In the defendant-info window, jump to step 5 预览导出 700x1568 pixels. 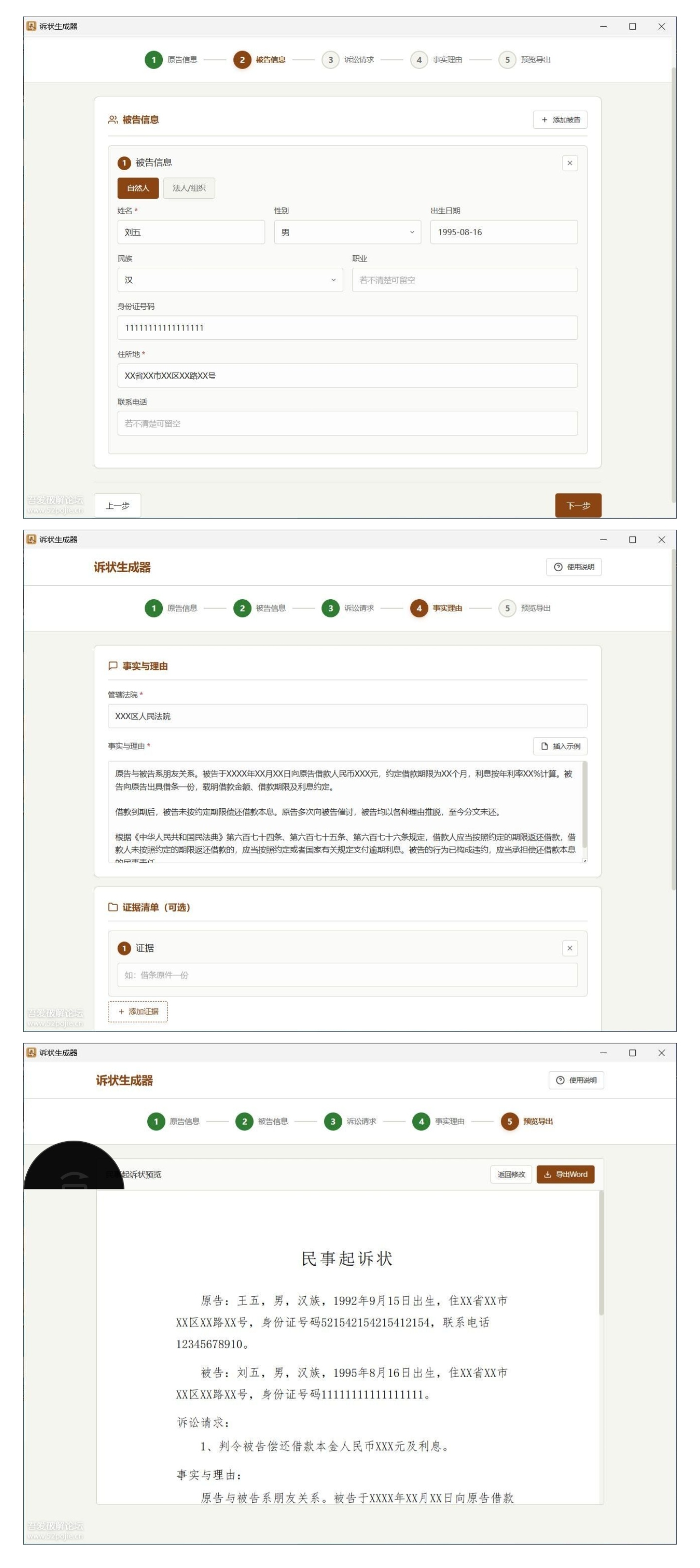[x=524, y=60]
